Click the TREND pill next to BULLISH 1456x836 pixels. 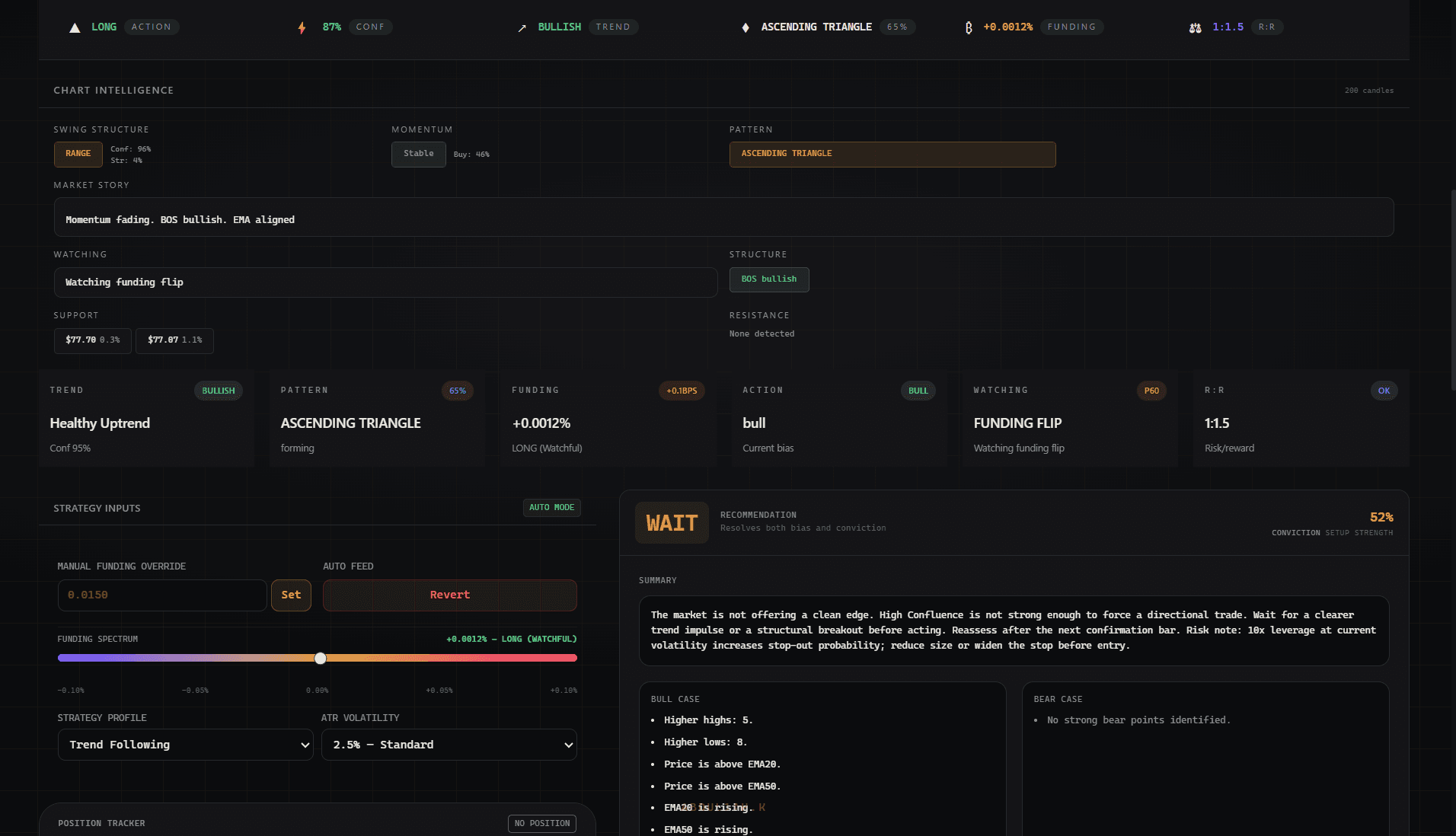(613, 27)
